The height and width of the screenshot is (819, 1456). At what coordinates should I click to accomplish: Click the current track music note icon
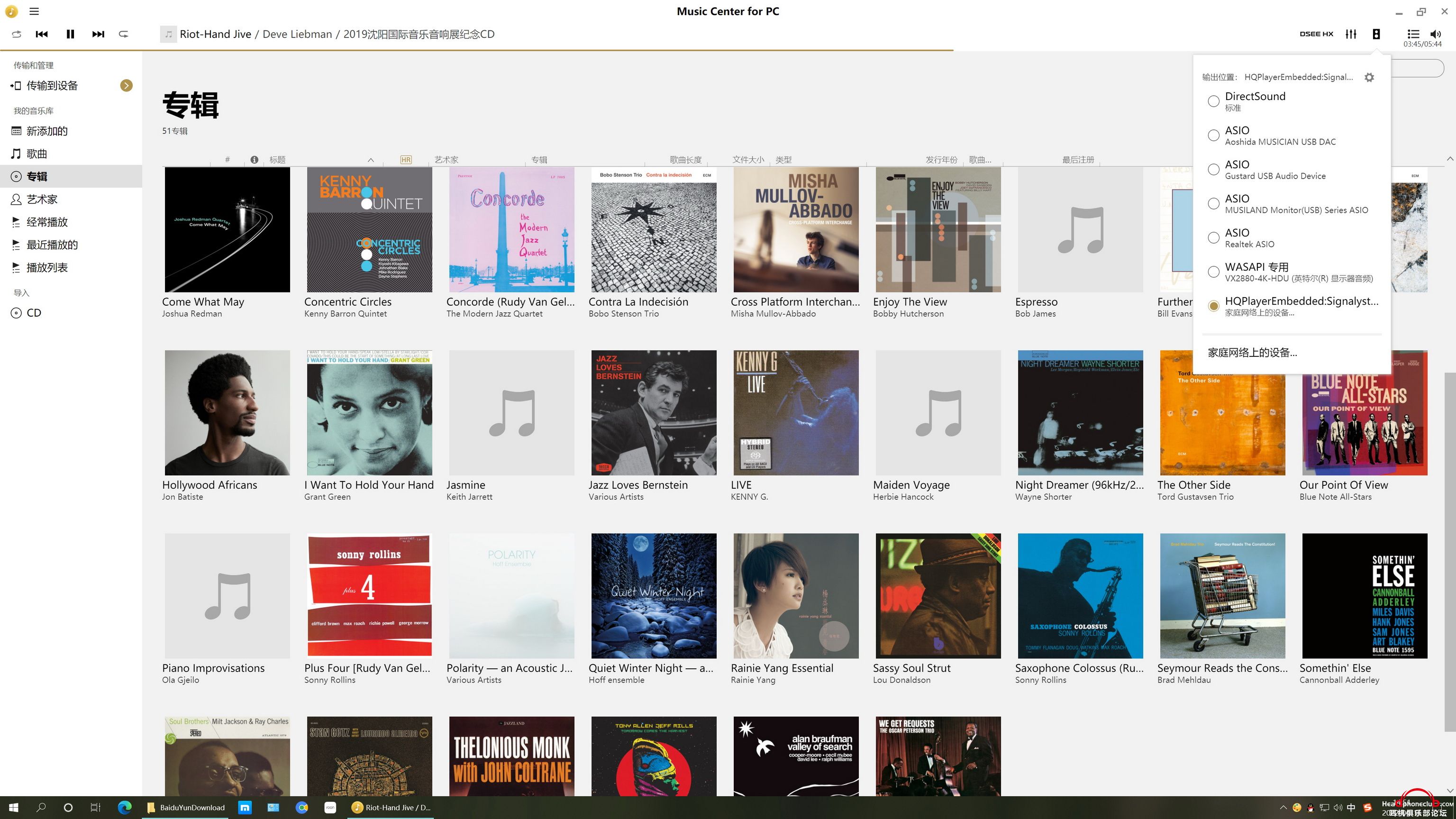(168, 34)
